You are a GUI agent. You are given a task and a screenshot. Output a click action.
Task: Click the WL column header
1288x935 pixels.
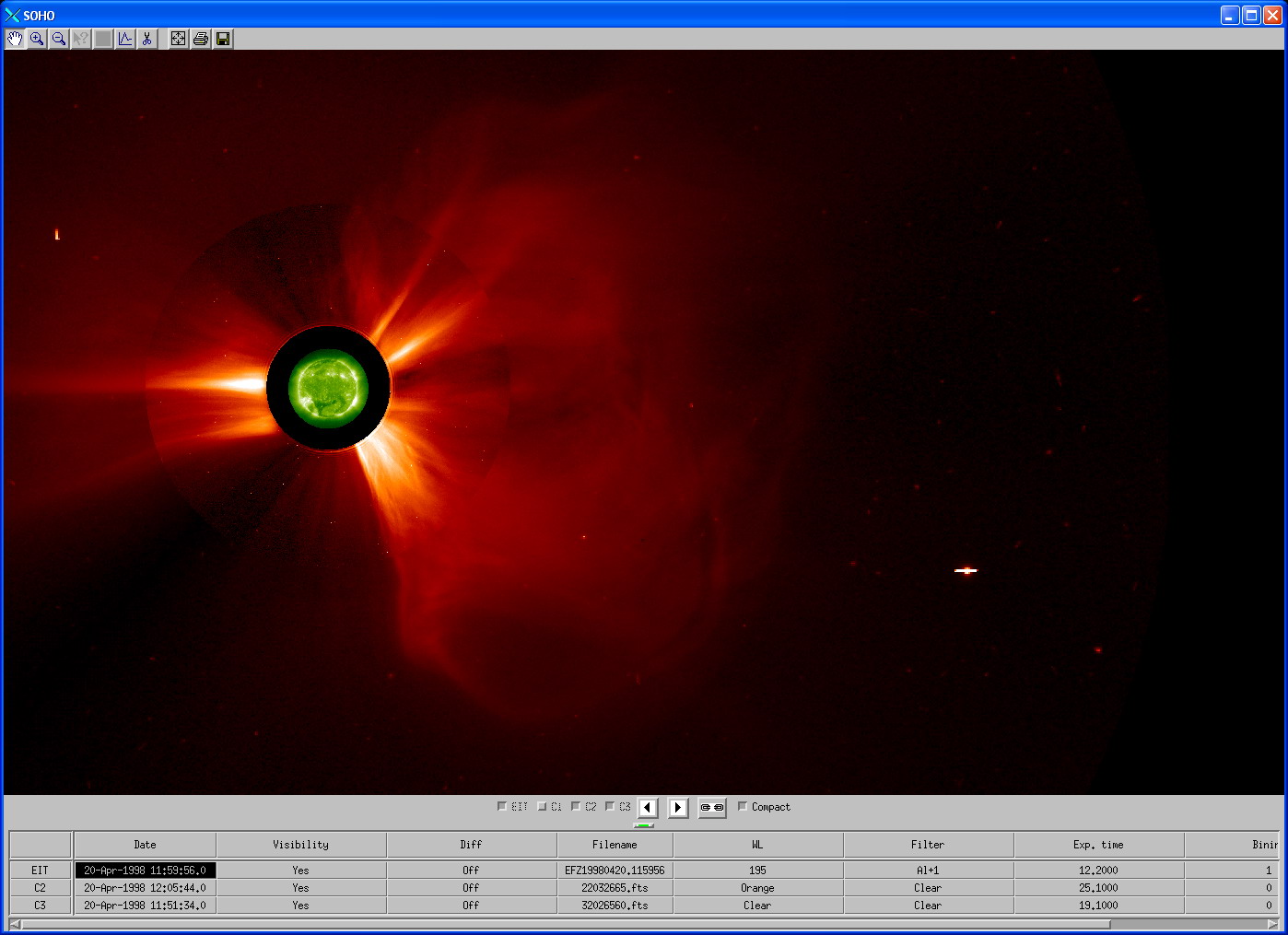(758, 845)
